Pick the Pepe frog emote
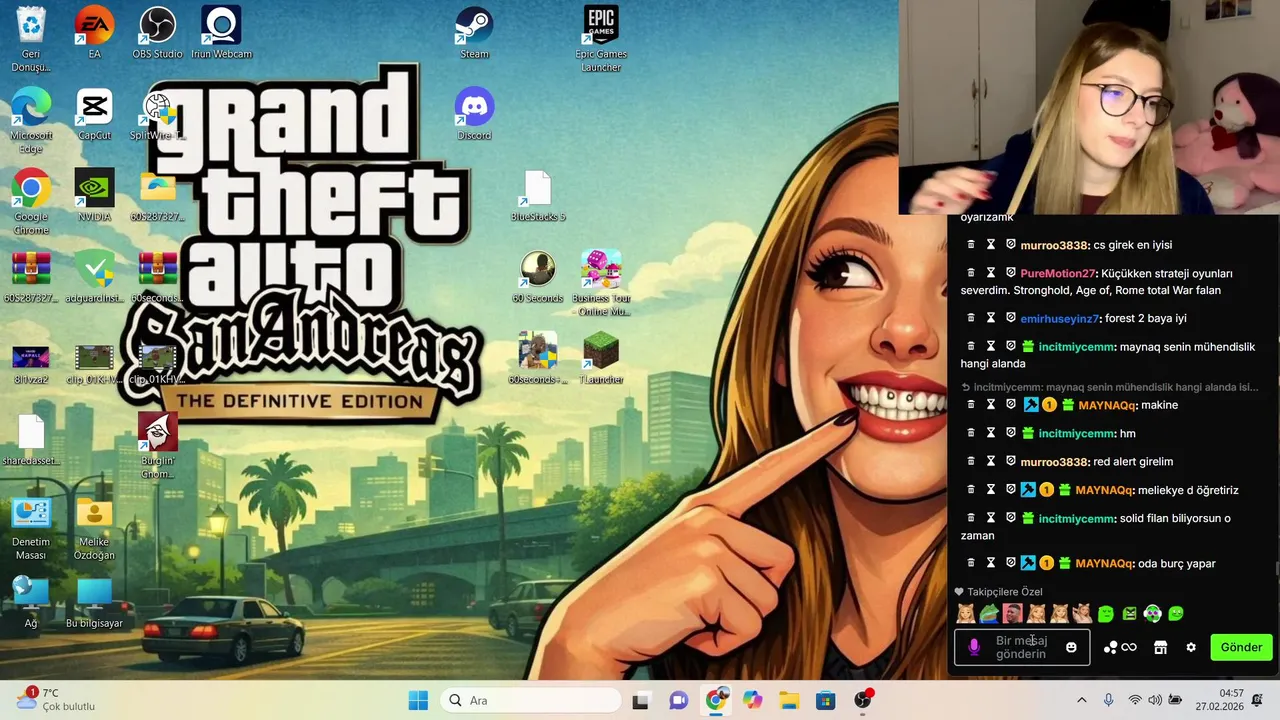 pyautogui.click(x=989, y=613)
